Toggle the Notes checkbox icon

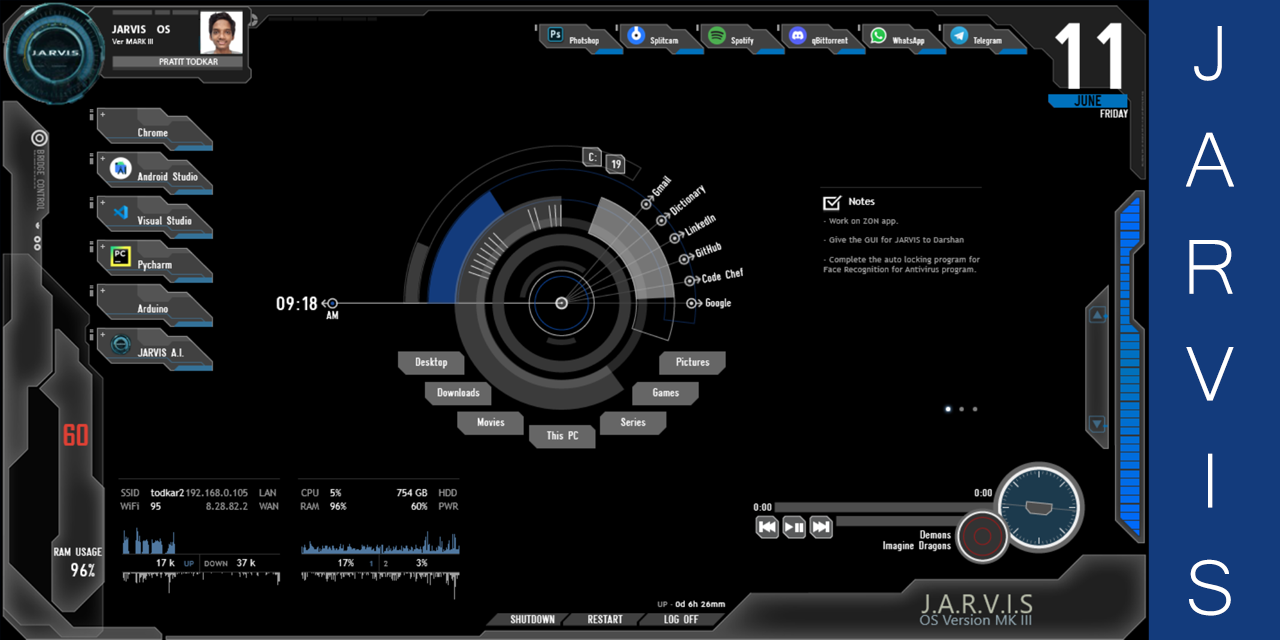click(x=831, y=202)
